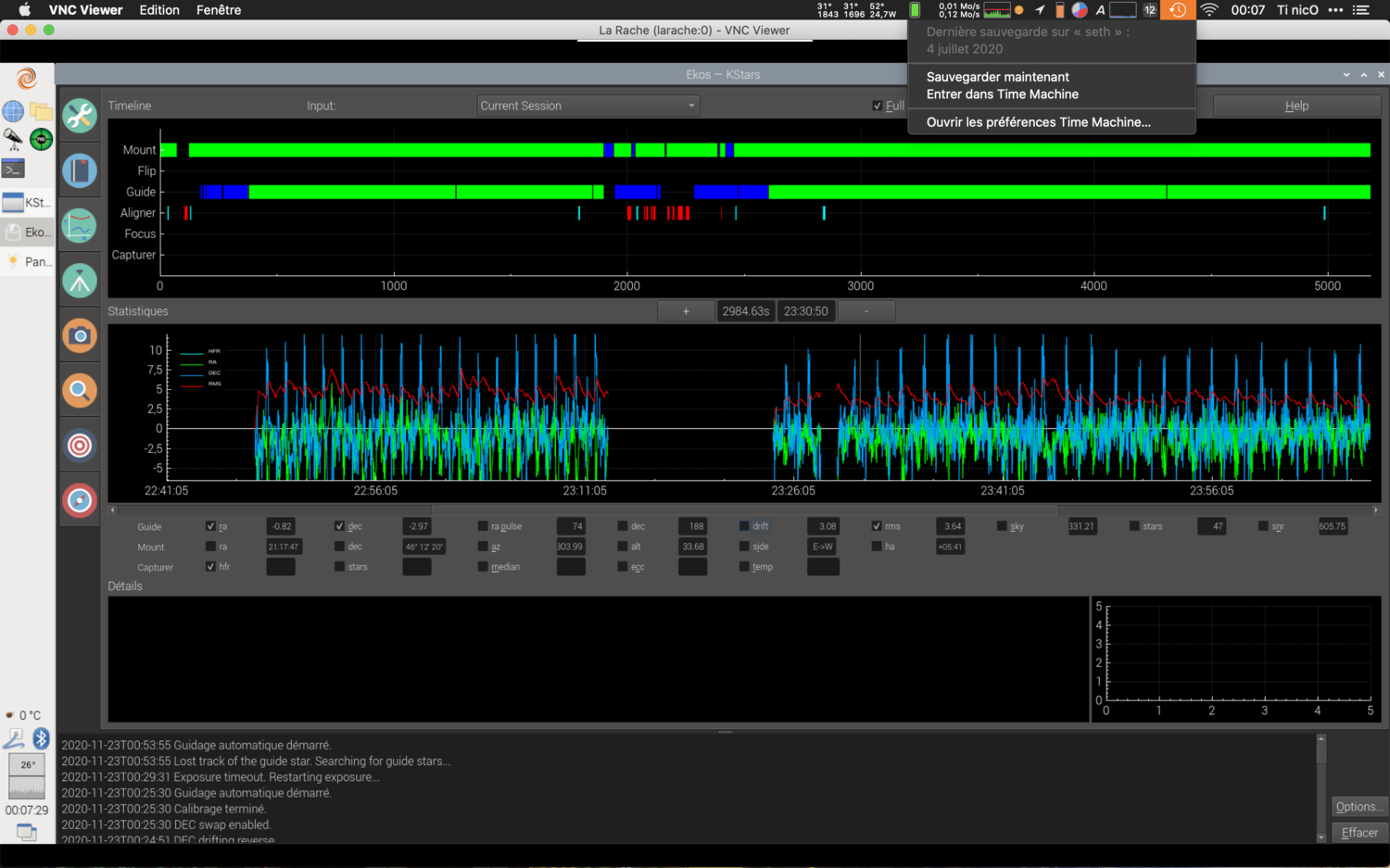Screen dimensions: 1390x868
Task: Open the Mount tripod module
Action: click(80, 281)
